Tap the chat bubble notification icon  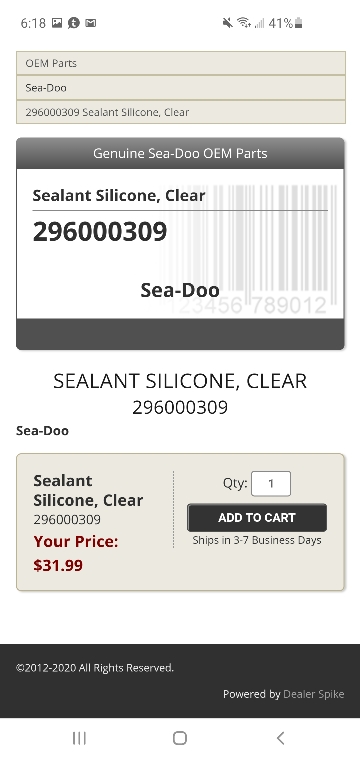(74, 22)
